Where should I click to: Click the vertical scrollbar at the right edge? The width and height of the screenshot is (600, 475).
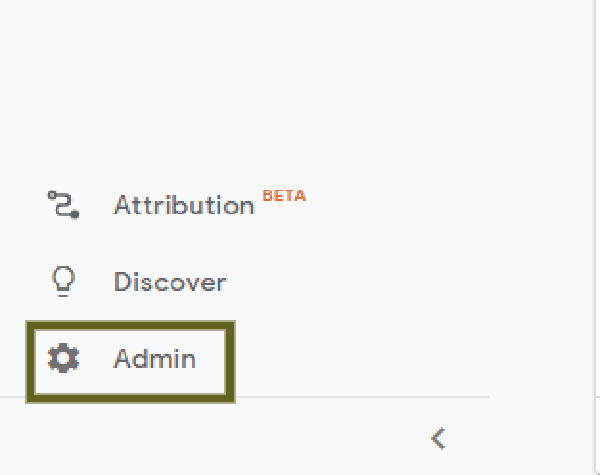(597, 237)
